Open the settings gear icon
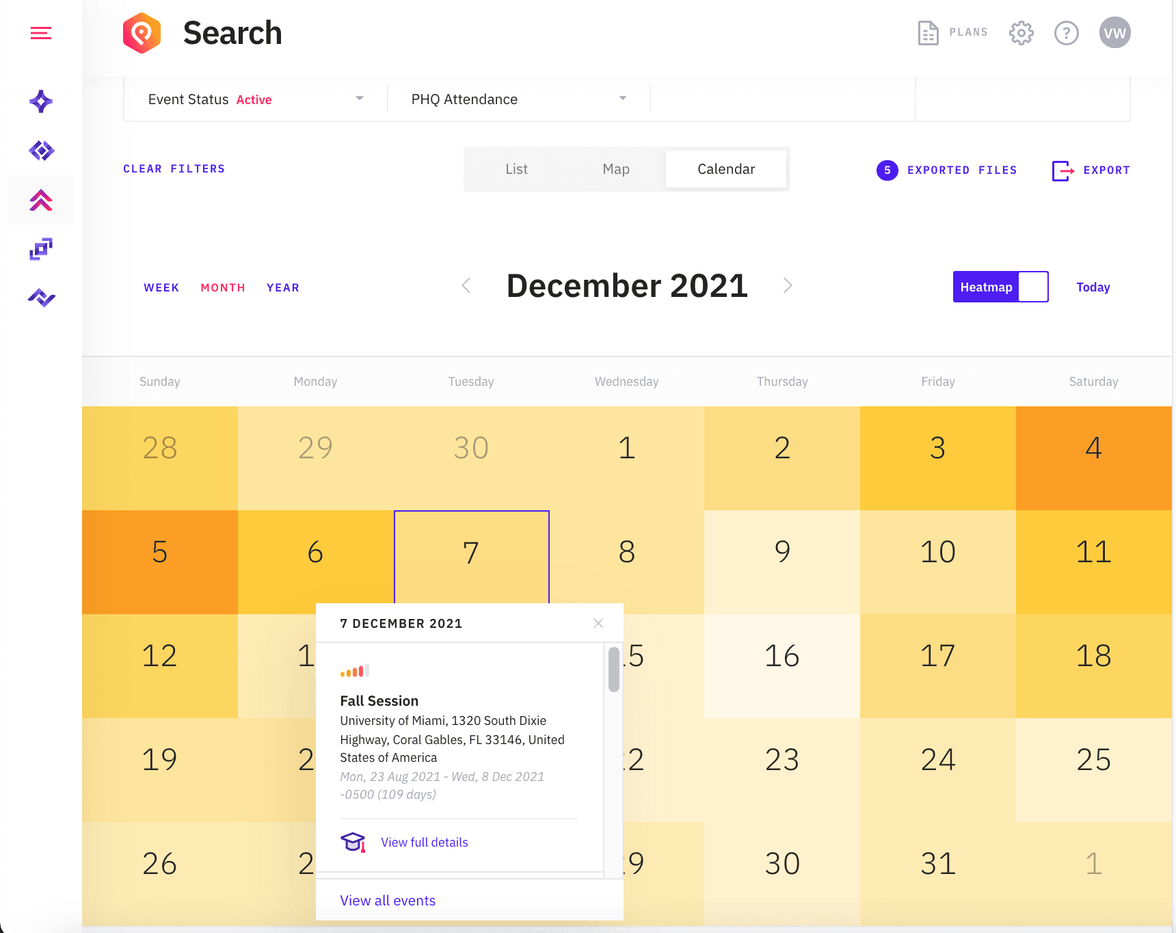 click(1021, 32)
